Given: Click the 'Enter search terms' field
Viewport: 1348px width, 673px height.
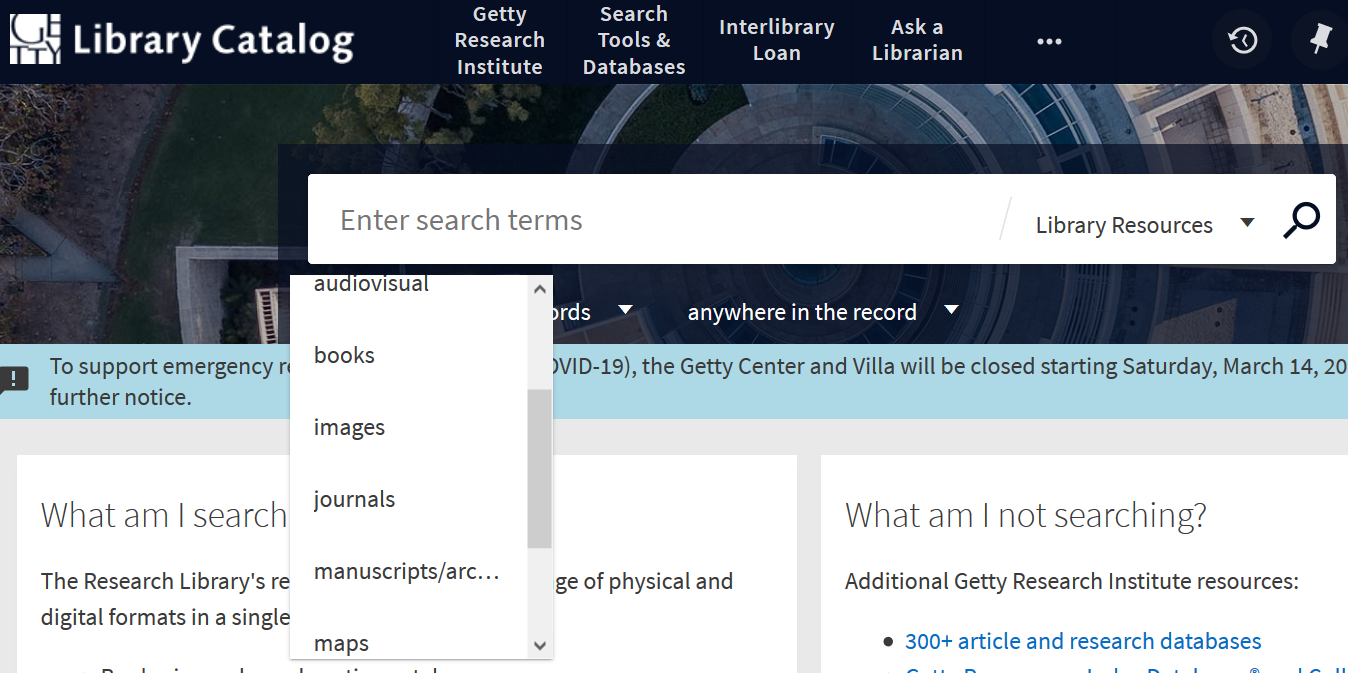Looking at the screenshot, I should pyautogui.click(x=650, y=220).
